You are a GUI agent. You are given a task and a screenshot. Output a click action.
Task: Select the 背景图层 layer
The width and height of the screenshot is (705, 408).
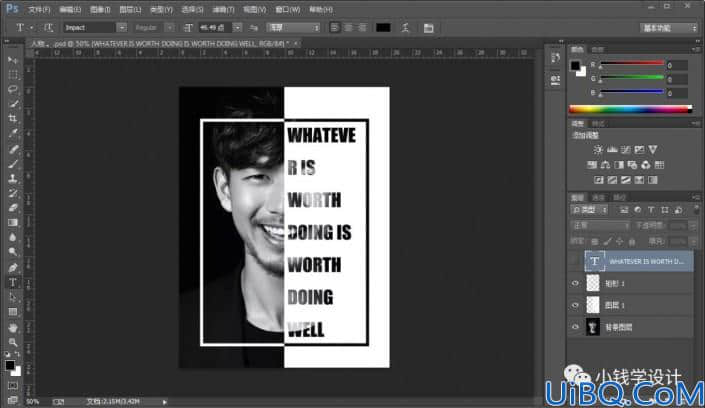(639, 327)
